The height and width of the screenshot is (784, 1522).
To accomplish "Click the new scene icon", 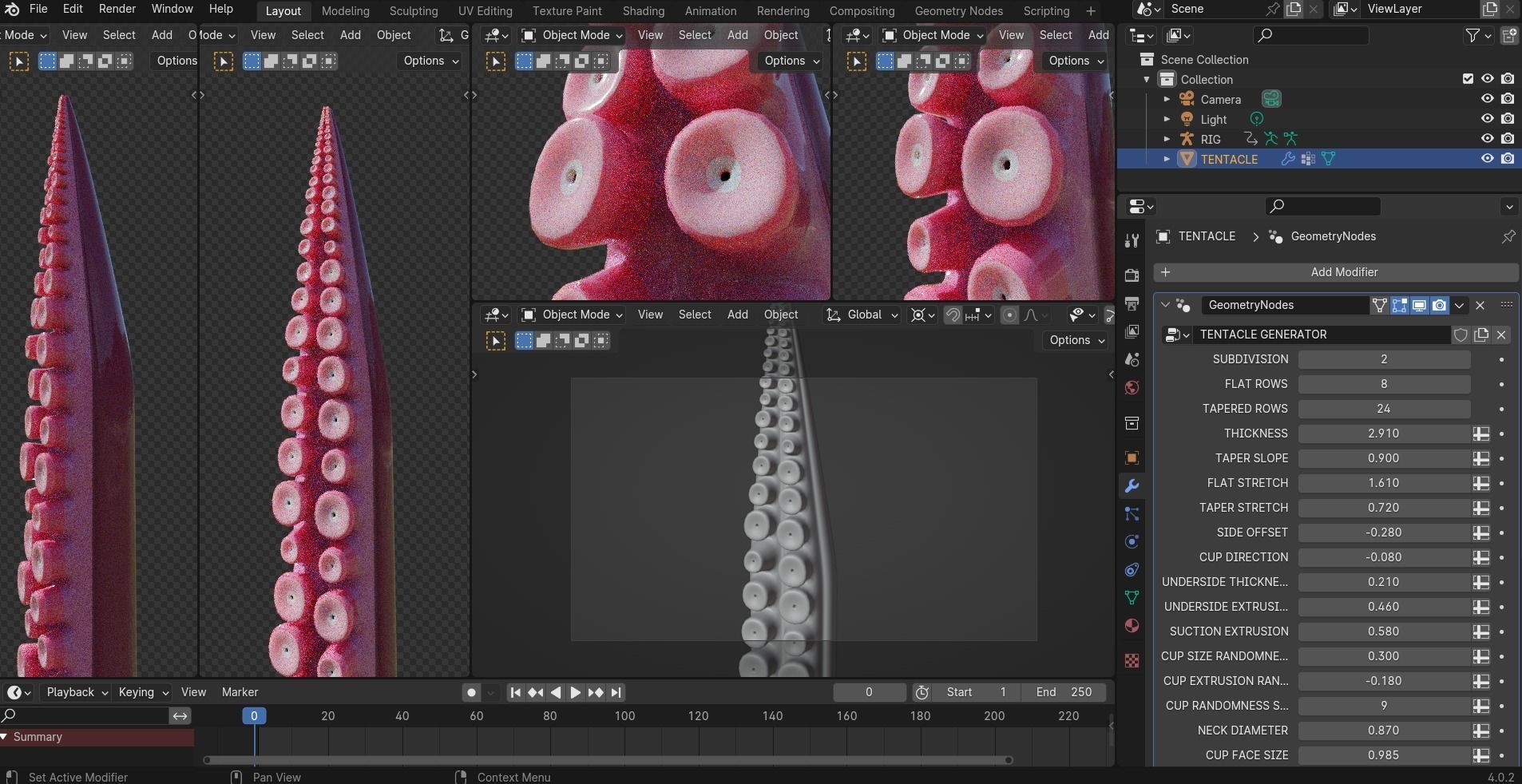I will 1293,9.
